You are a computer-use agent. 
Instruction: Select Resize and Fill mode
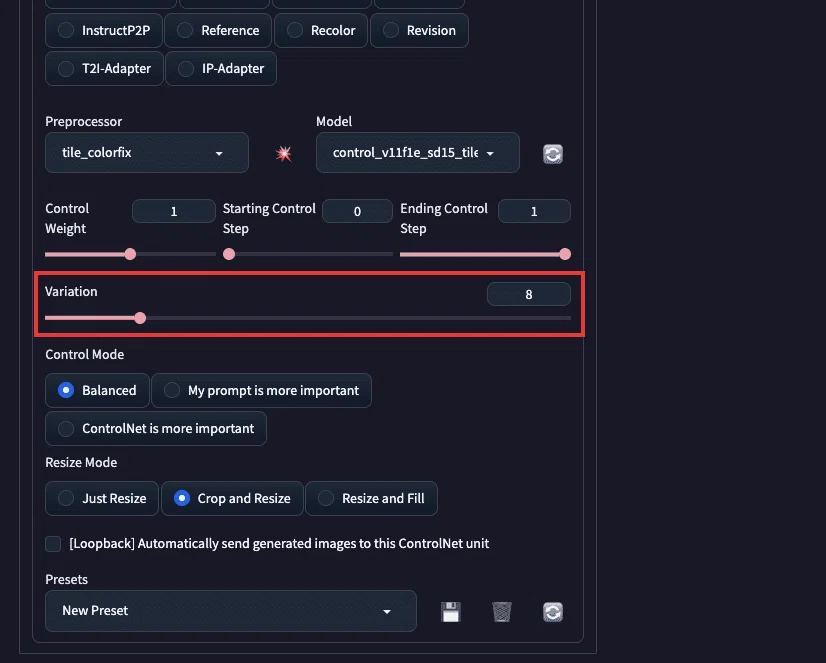[x=371, y=498]
